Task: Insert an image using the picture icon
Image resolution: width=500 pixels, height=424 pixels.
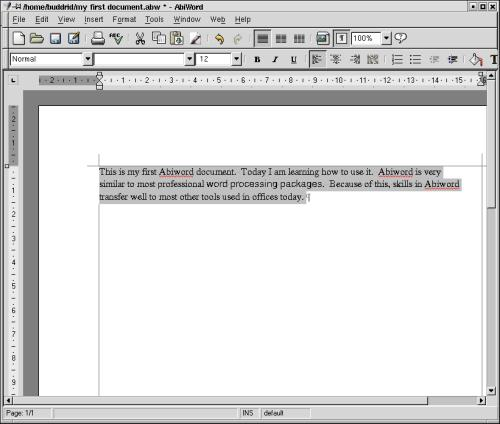Action: click(x=322, y=39)
